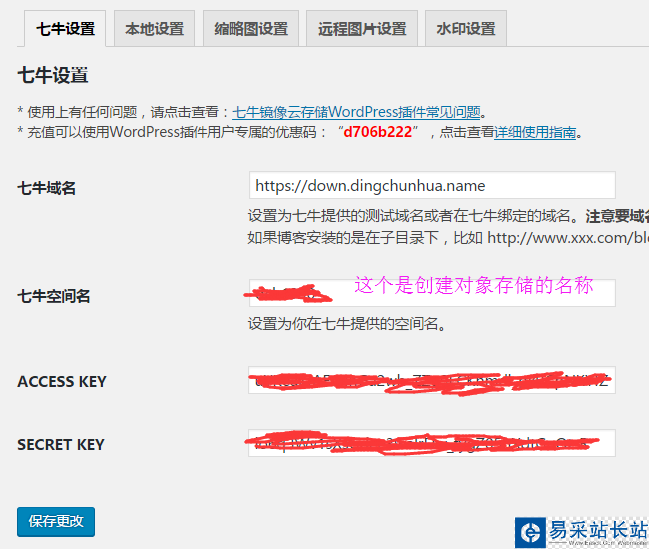Open the 七牛镜像云存储WordPress插件常见问题 link
Screen dimensions: 649x549
tap(356, 112)
